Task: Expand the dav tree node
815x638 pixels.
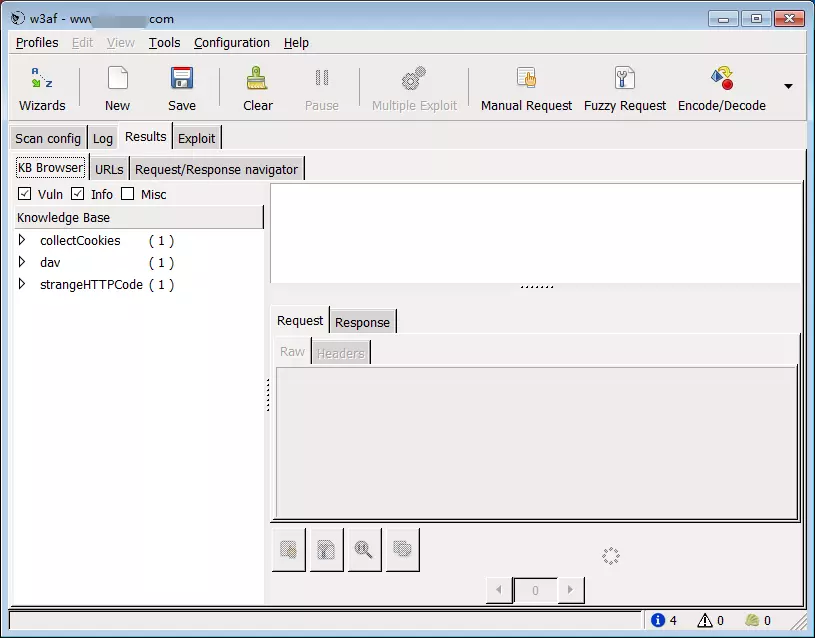Action: (22, 262)
